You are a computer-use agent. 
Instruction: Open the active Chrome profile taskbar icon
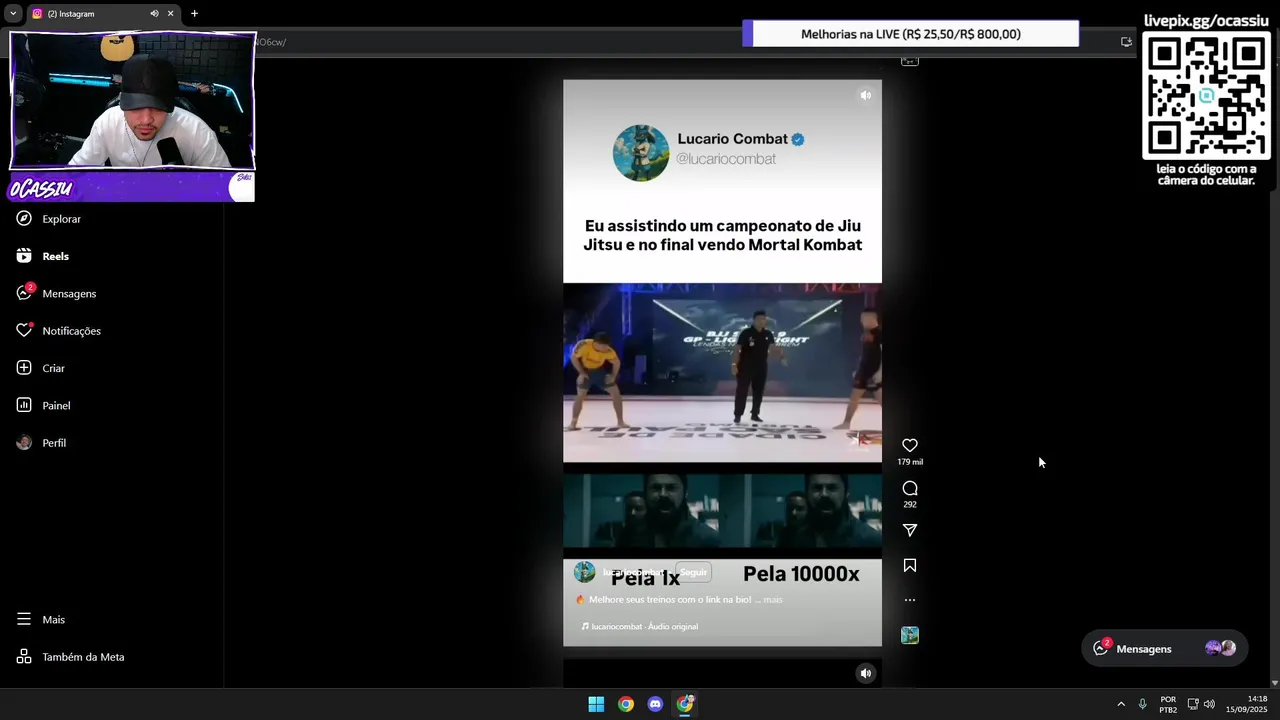685,704
